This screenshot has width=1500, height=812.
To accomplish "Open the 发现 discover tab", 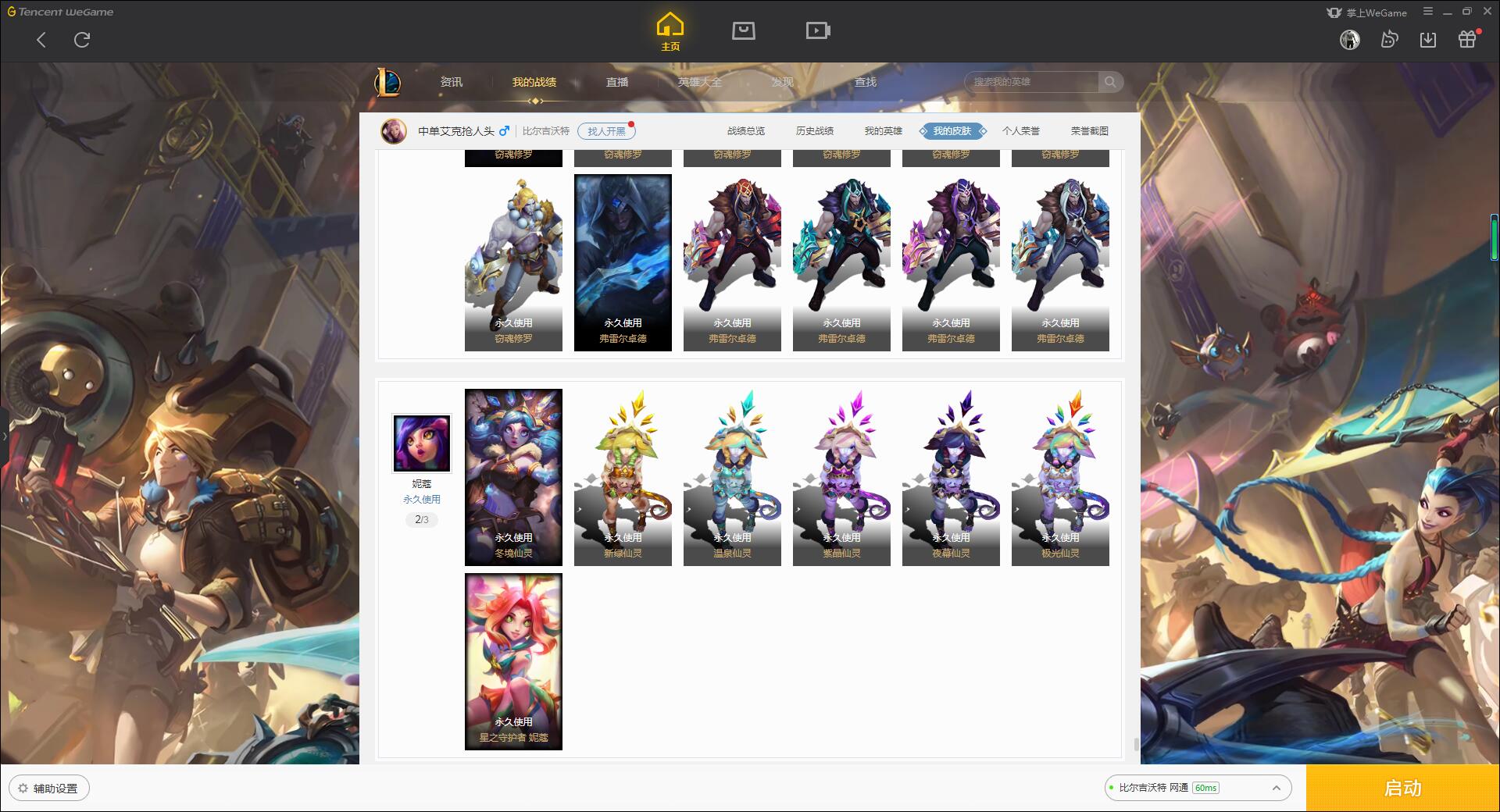I will pos(783,82).
